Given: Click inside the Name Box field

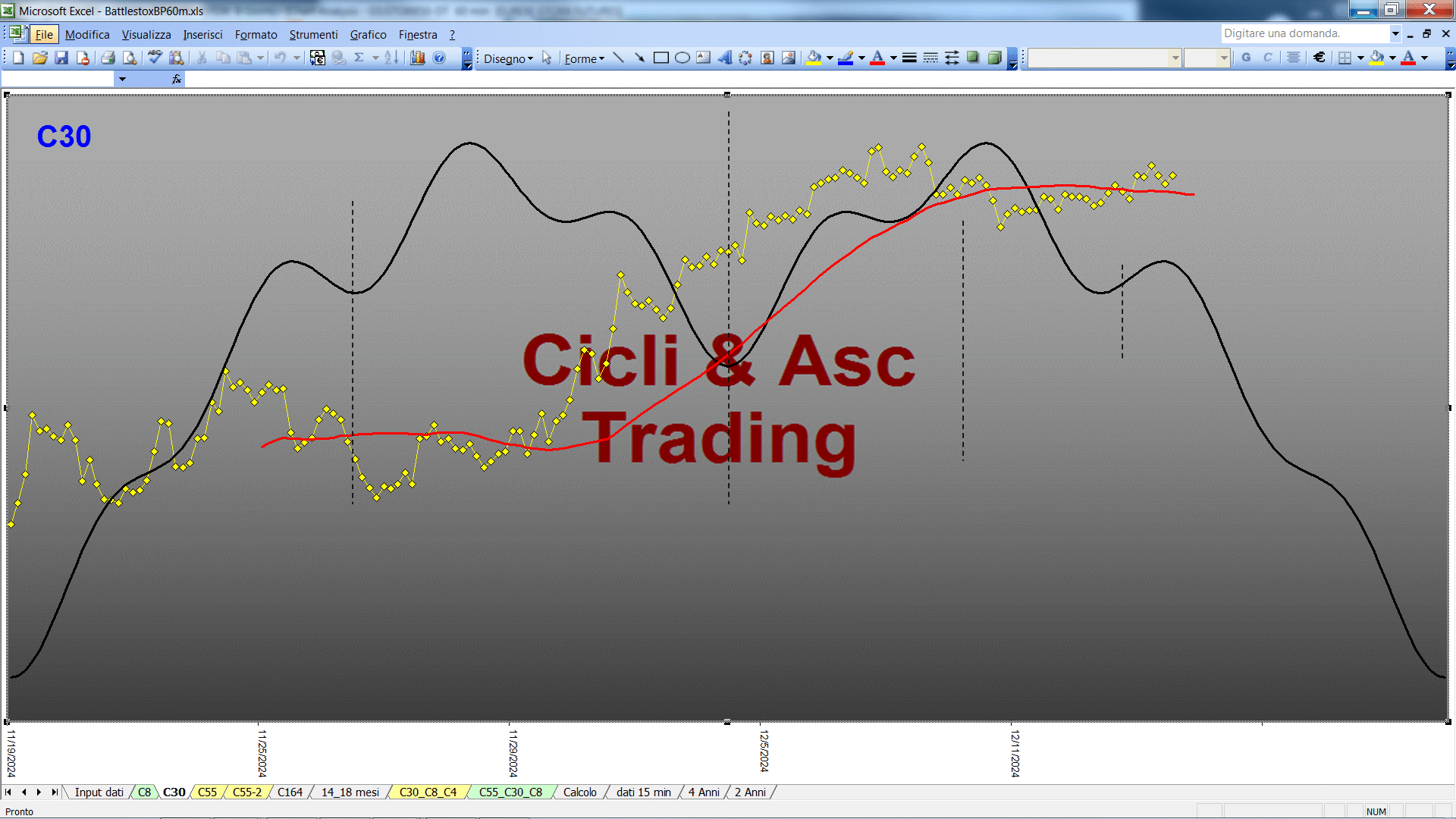Looking at the screenshot, I should [x=58, y=79].
